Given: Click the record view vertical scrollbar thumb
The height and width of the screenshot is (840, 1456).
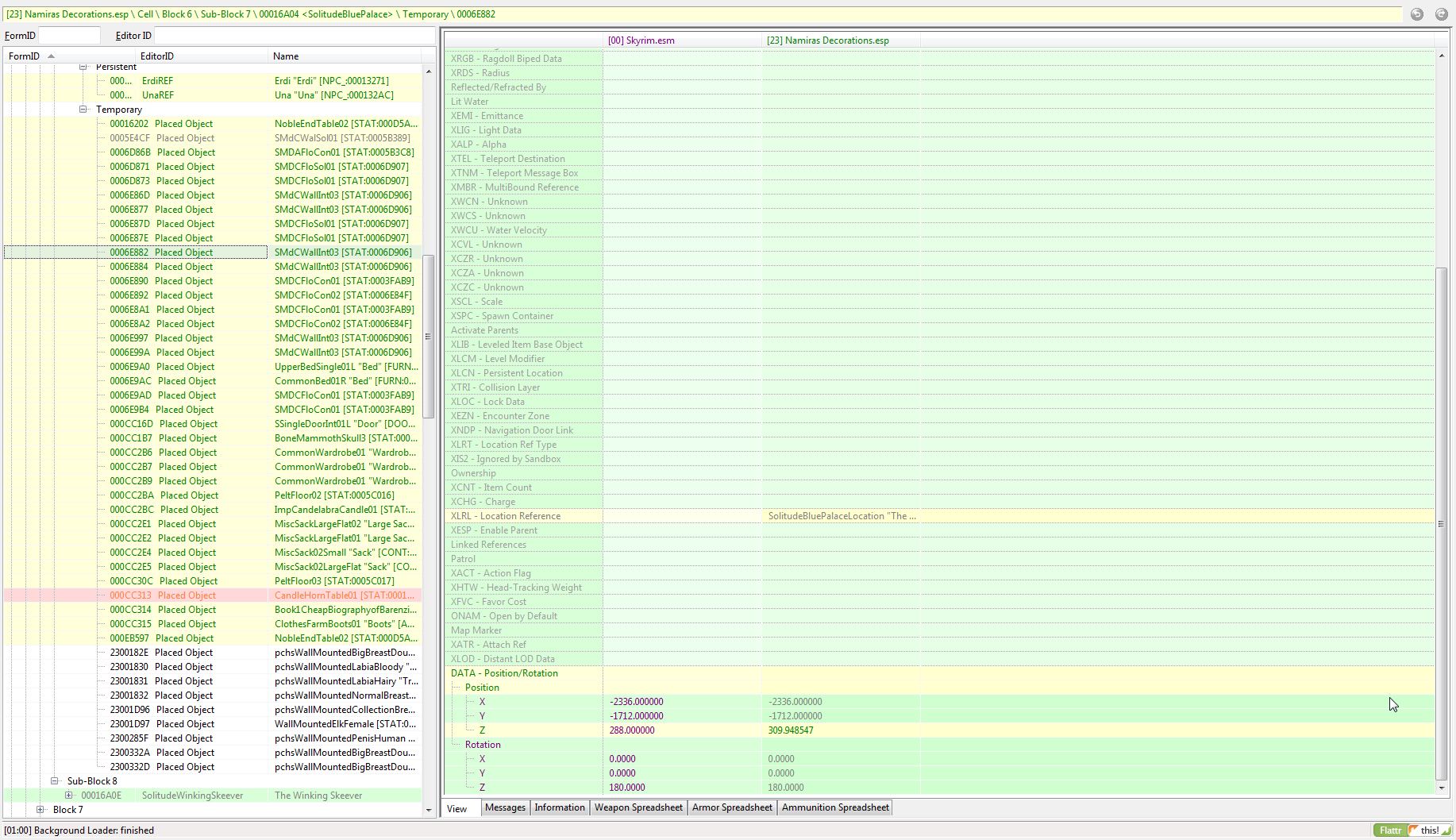Looking at the screenshot, I should point(1442,524).
